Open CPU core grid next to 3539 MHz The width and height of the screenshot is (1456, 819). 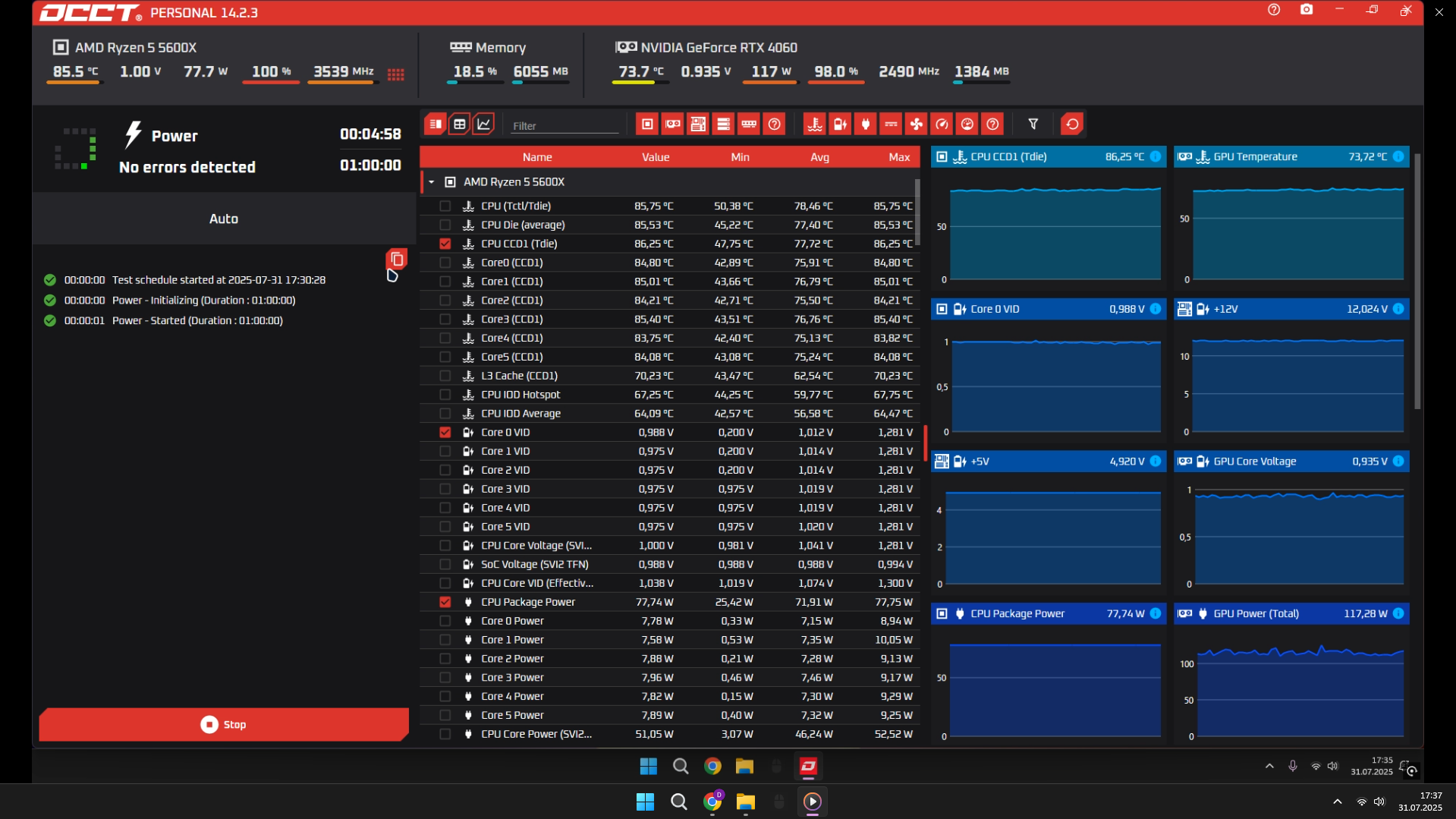pyautogui.click(x=396, y=74)
